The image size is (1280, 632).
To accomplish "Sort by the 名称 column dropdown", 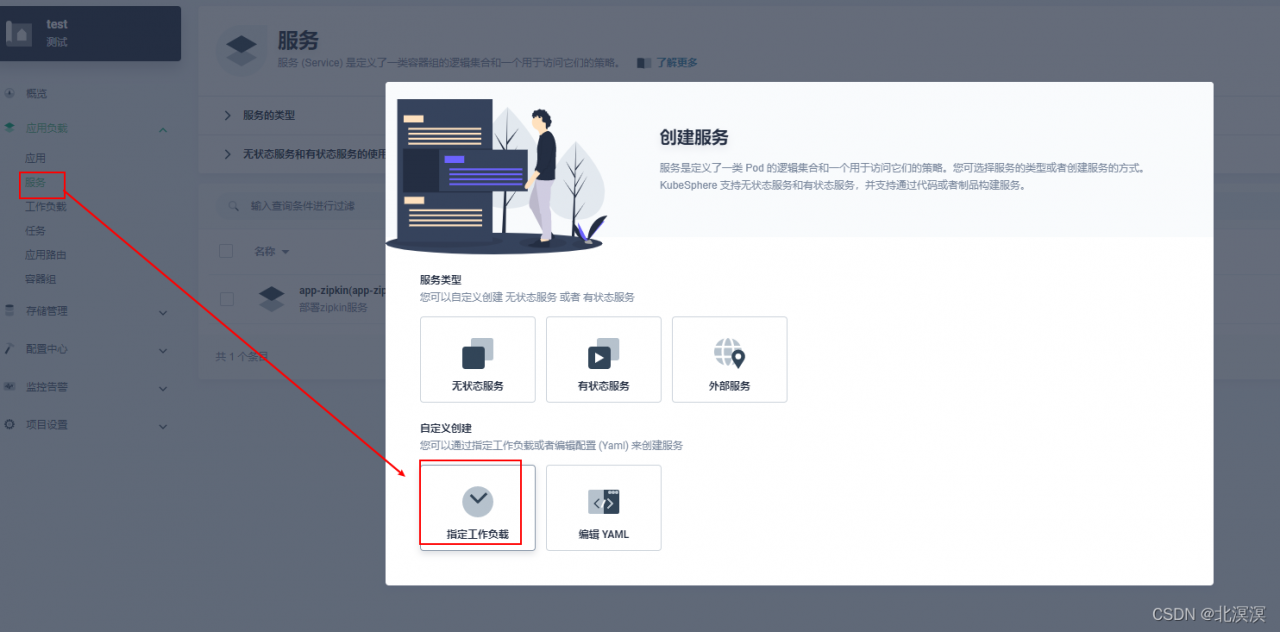I will [271, 251].
